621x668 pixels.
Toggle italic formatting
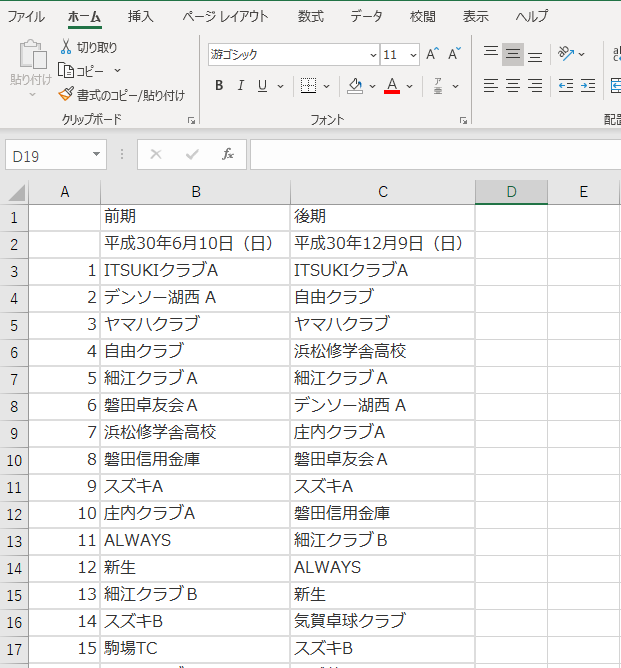point(241,86)
